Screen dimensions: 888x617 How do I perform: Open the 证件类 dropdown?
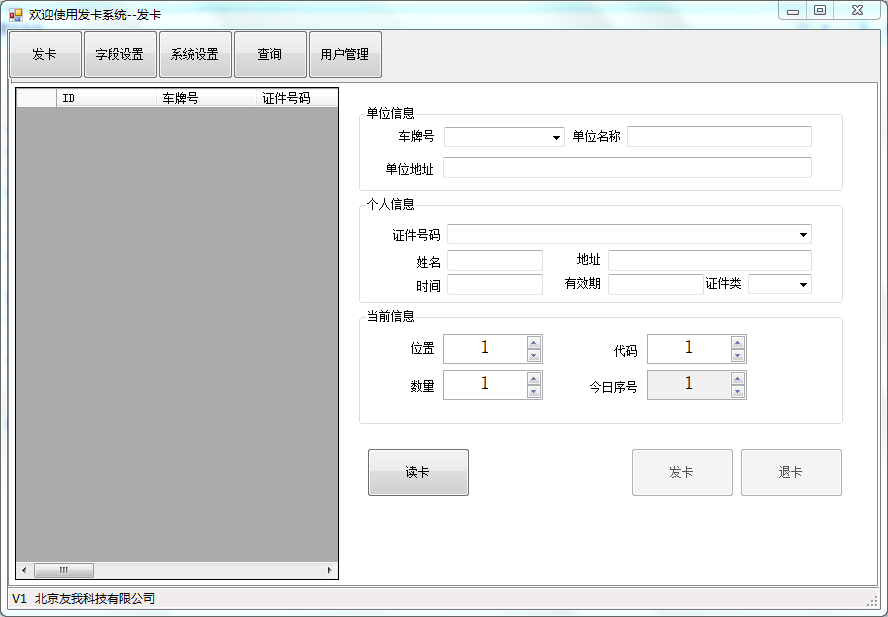pyautogui.click(x=801, y=284)
